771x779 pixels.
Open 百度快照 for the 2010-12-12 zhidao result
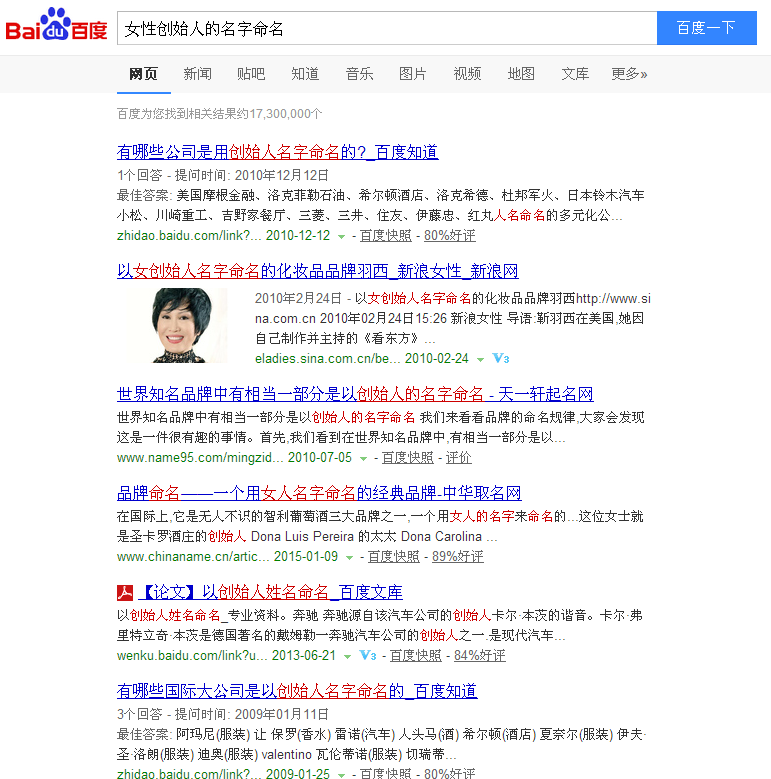tap(386, 235)
